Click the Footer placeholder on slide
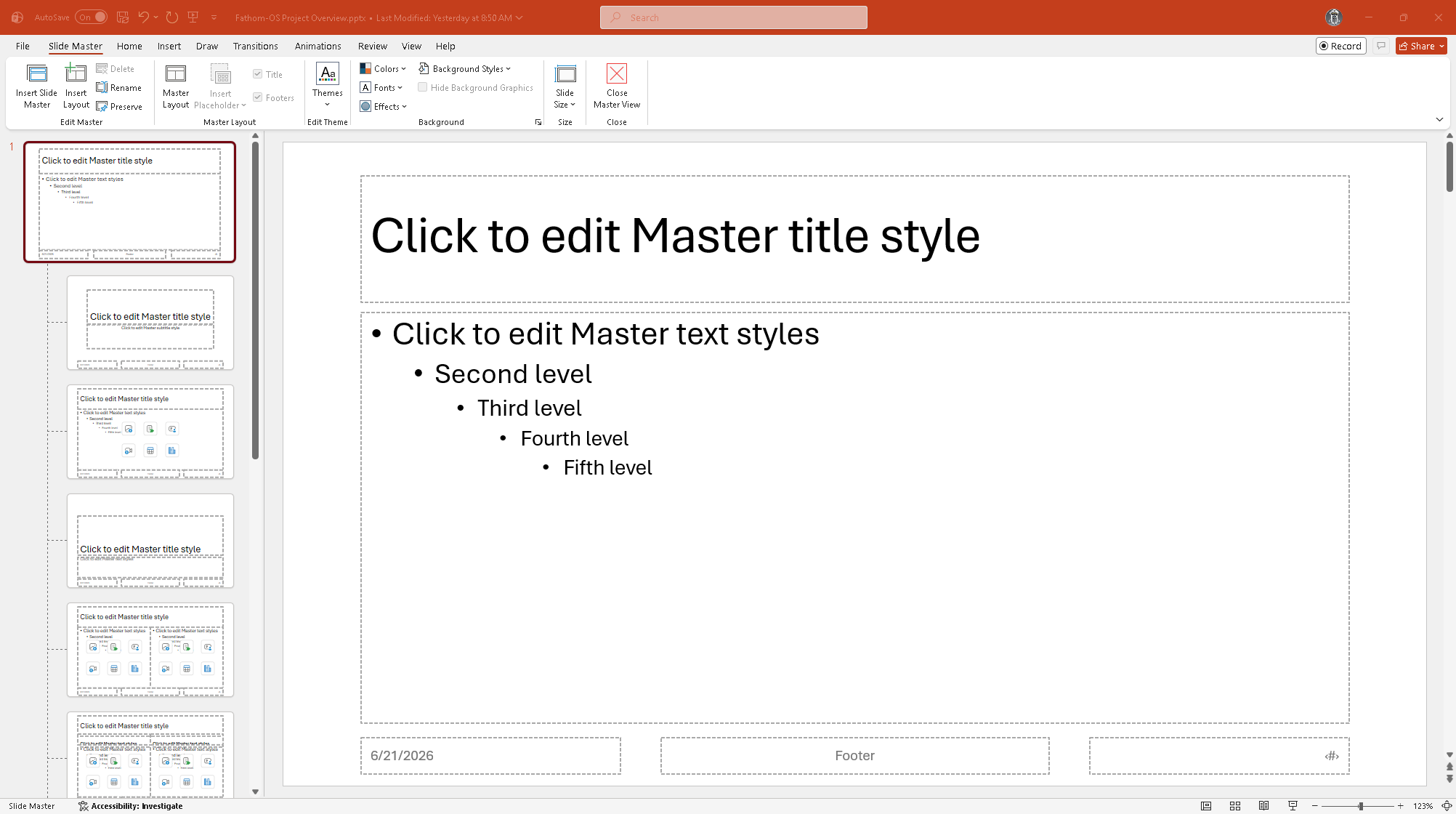Viewport: 1456px width, 814px height. pyautogui.click(x=854, y=756)
